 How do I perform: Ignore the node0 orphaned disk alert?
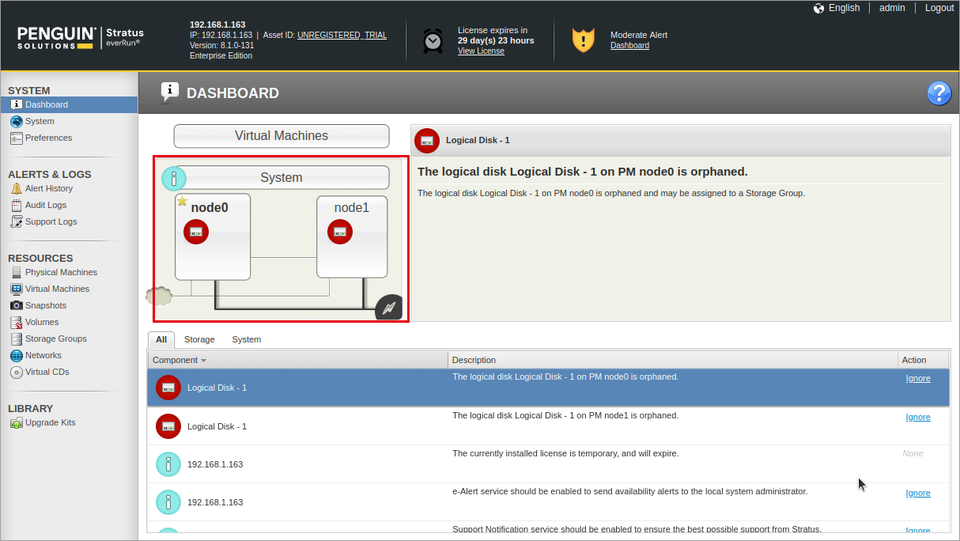coord(918,378)
